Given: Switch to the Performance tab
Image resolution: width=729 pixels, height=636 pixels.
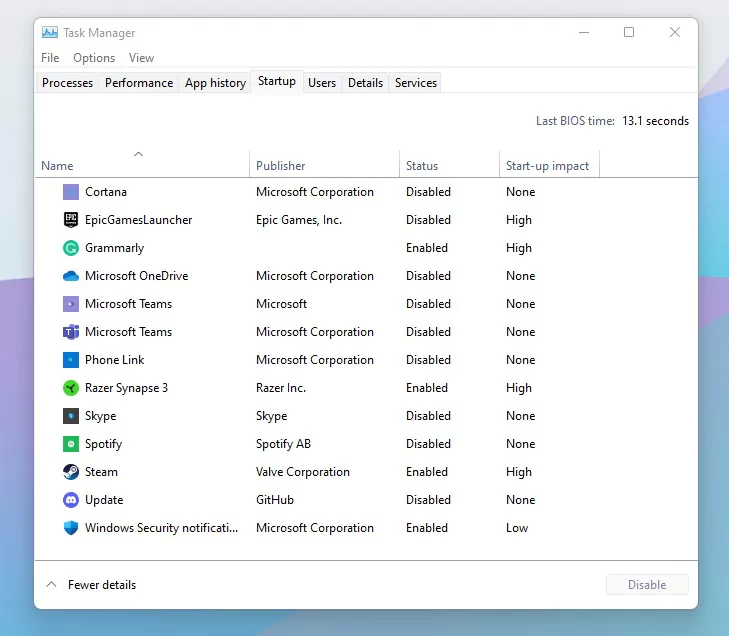Looking at the screenshot, I should click(139, 83).
